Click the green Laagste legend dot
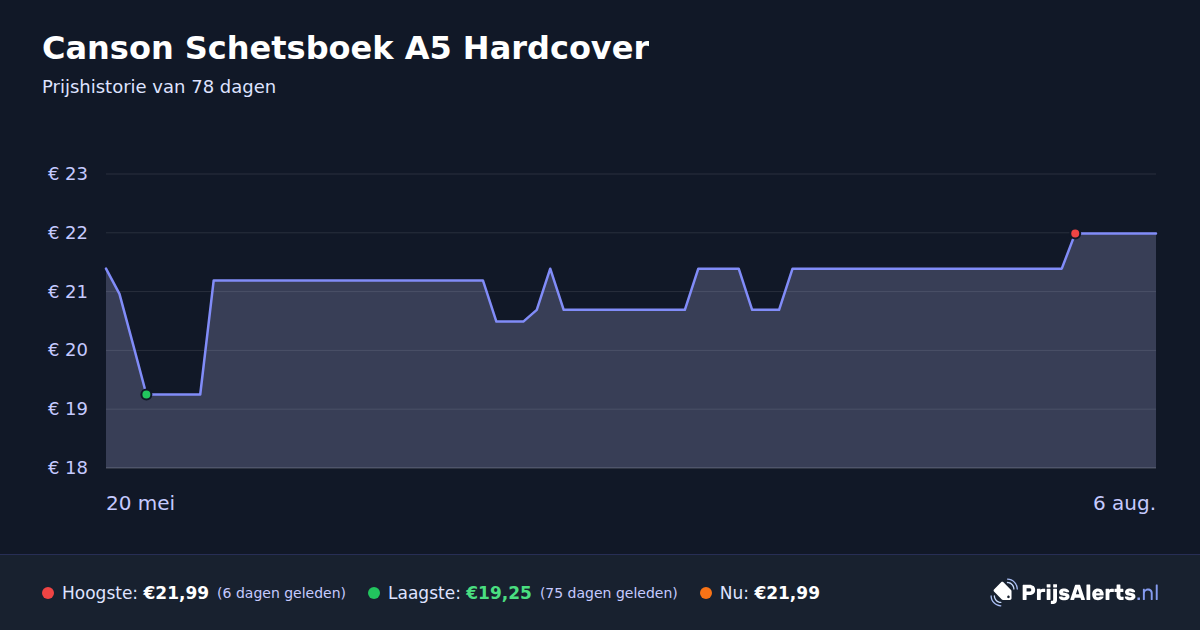The image size is (1200, 630). tap(374, 593)
